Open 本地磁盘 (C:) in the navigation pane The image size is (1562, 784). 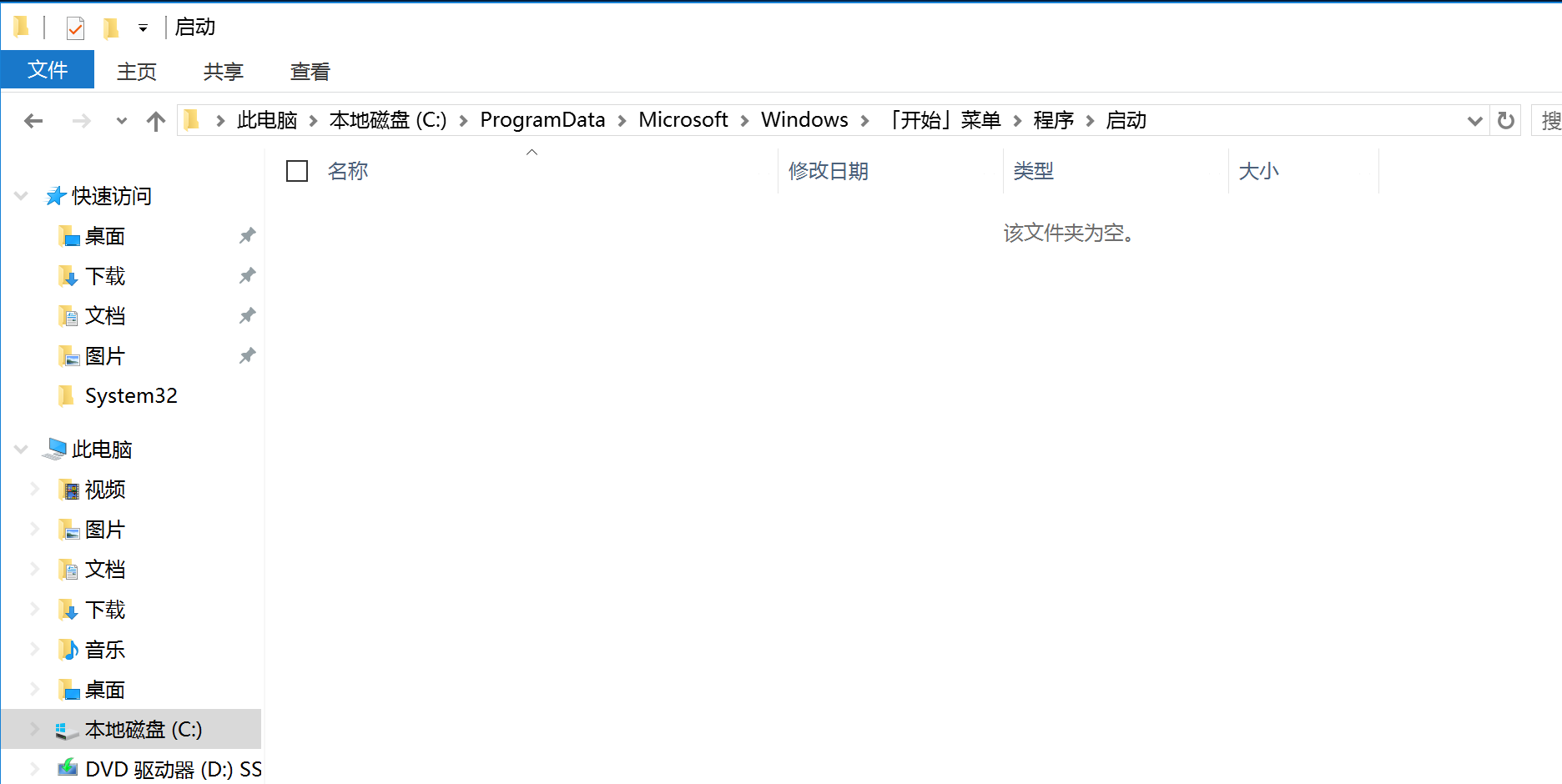pos(144,729)
